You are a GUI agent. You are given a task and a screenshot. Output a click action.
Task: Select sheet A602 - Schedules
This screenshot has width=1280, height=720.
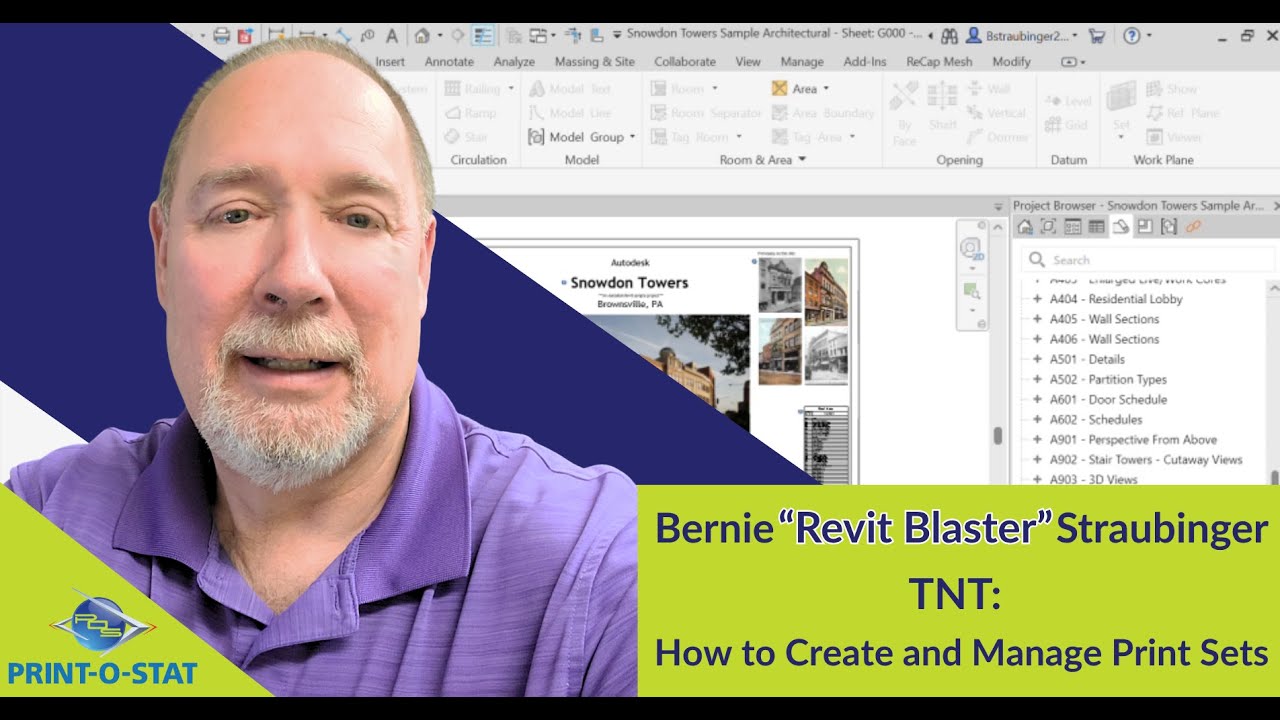click(1096, 419)
